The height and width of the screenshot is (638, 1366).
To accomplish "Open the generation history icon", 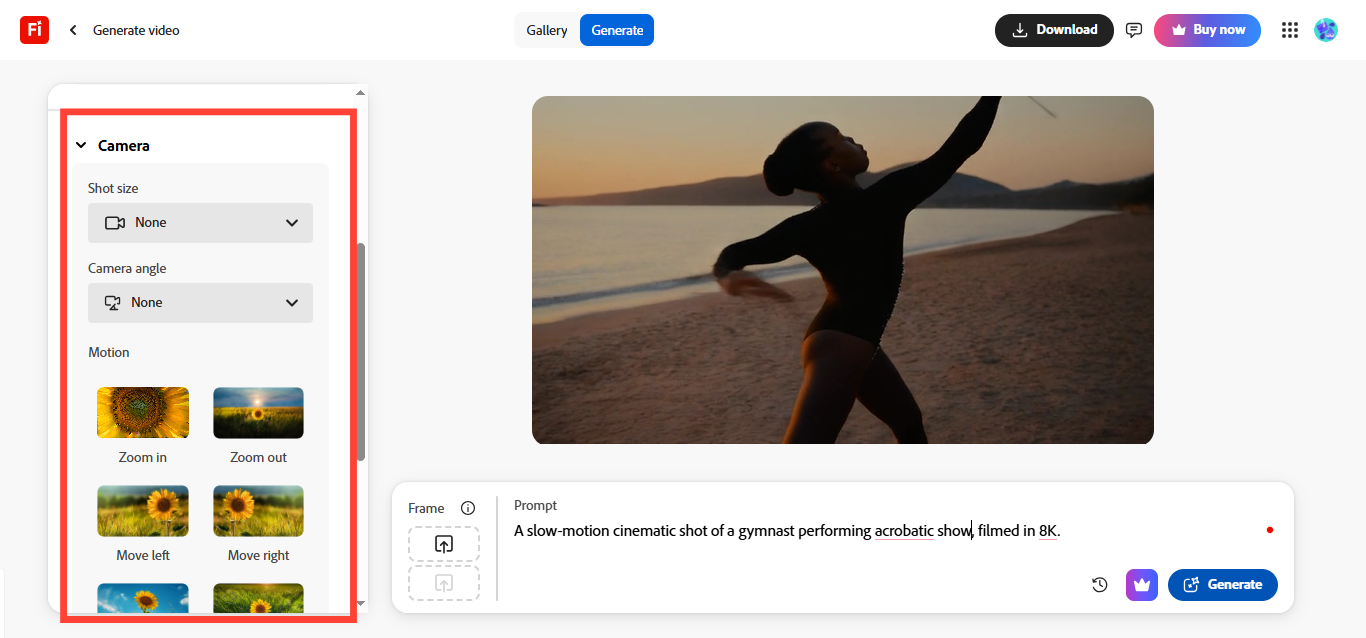I will click(1099, 585).
